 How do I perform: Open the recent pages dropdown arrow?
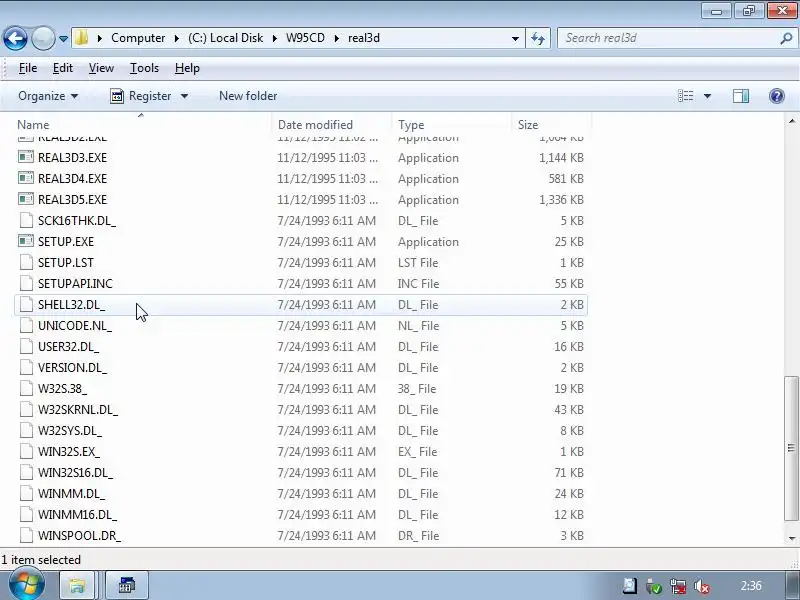(x=63, y=39)
